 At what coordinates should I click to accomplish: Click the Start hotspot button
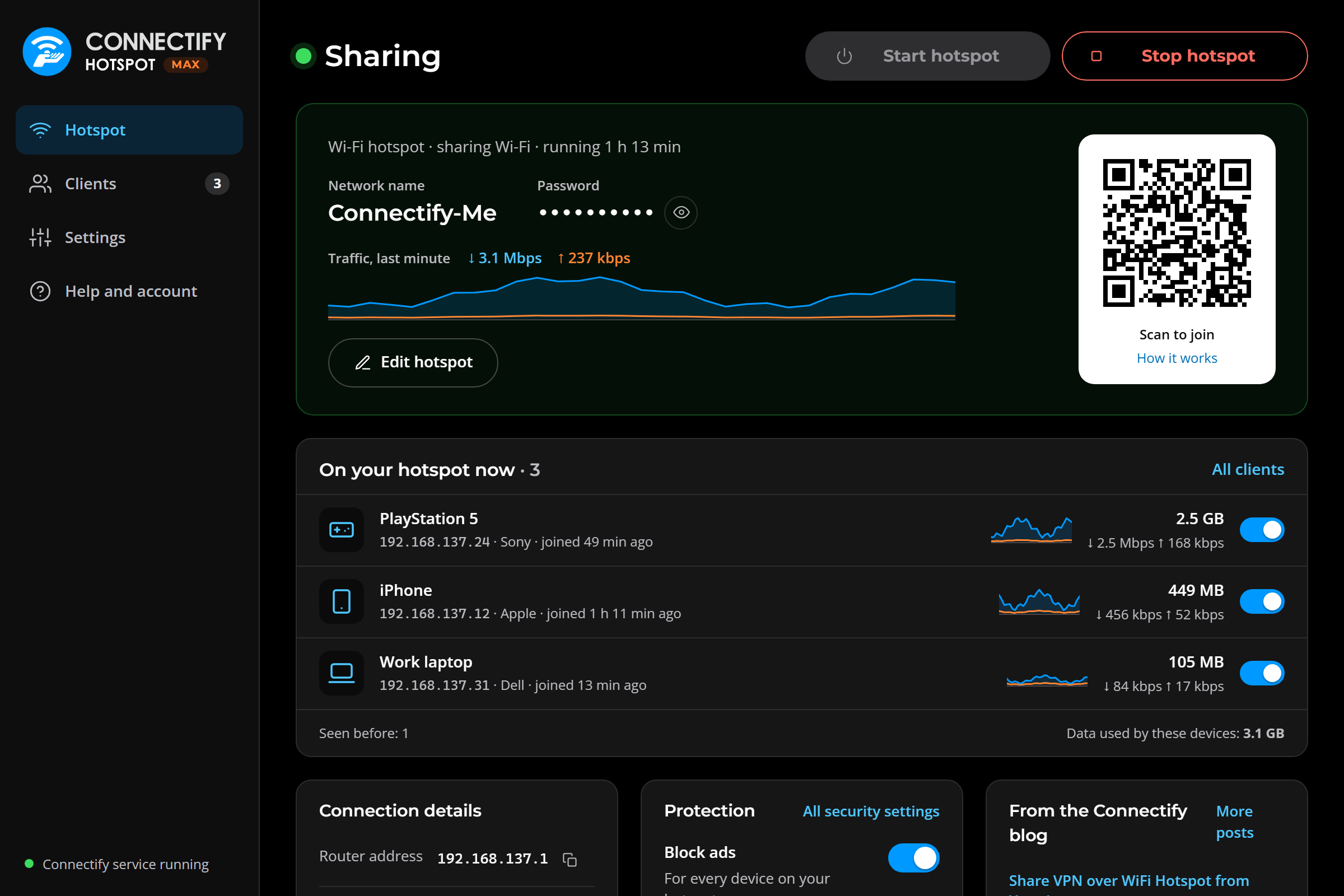(927, 56)
